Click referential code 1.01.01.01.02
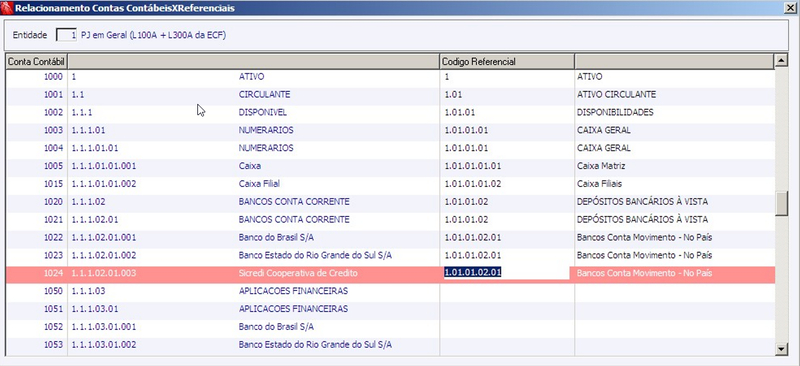Viewport: 800px width, 366px height. point(472,184)
